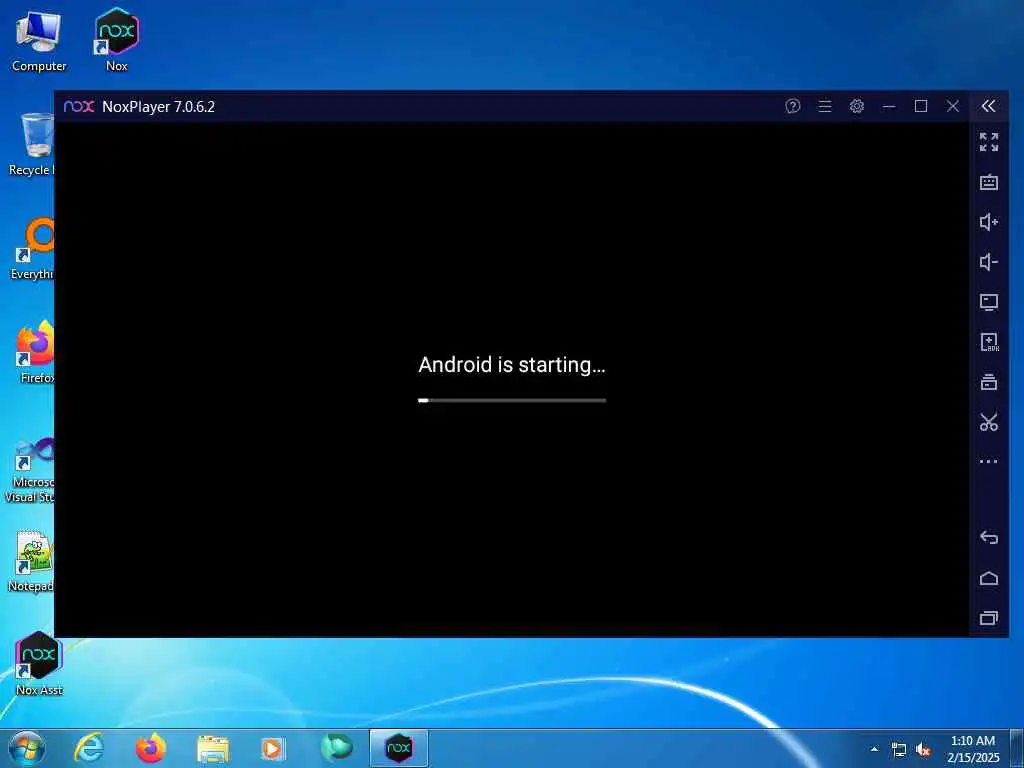Click the muted speaker tray icon
1024x768 pixels.
click(x=923, y=750)
